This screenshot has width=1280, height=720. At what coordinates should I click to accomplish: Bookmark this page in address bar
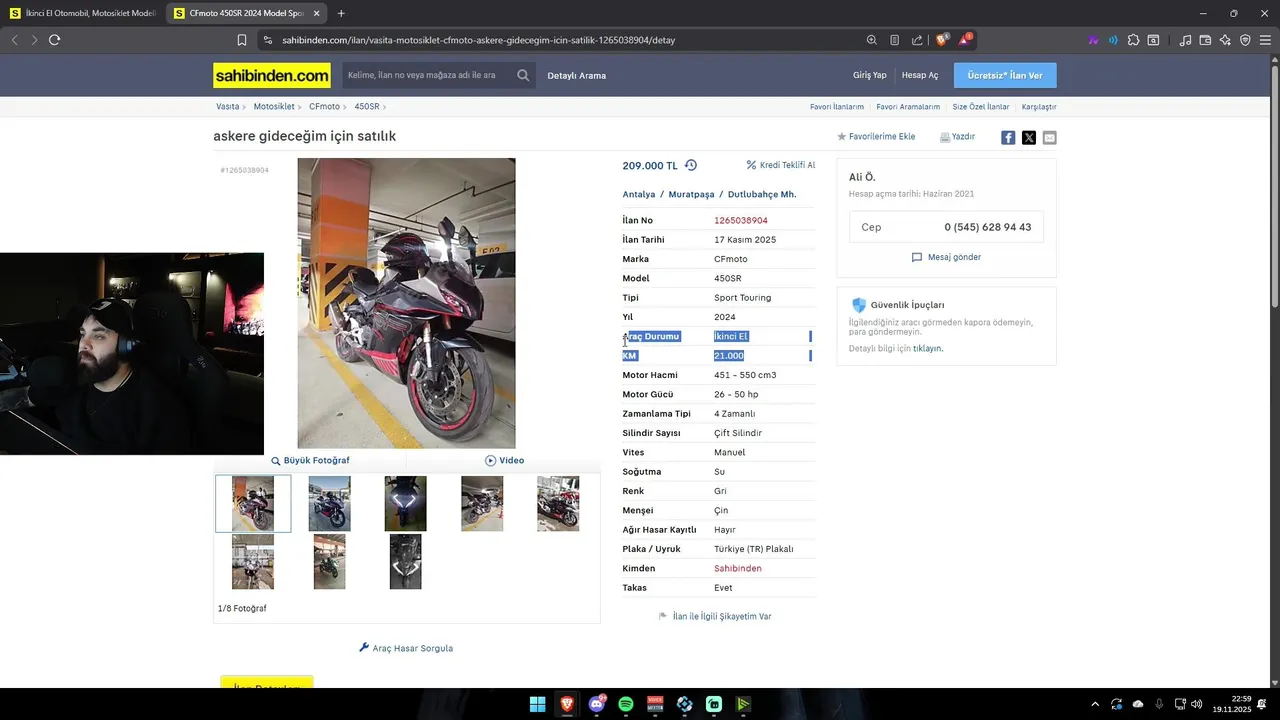tap(242, 40)
